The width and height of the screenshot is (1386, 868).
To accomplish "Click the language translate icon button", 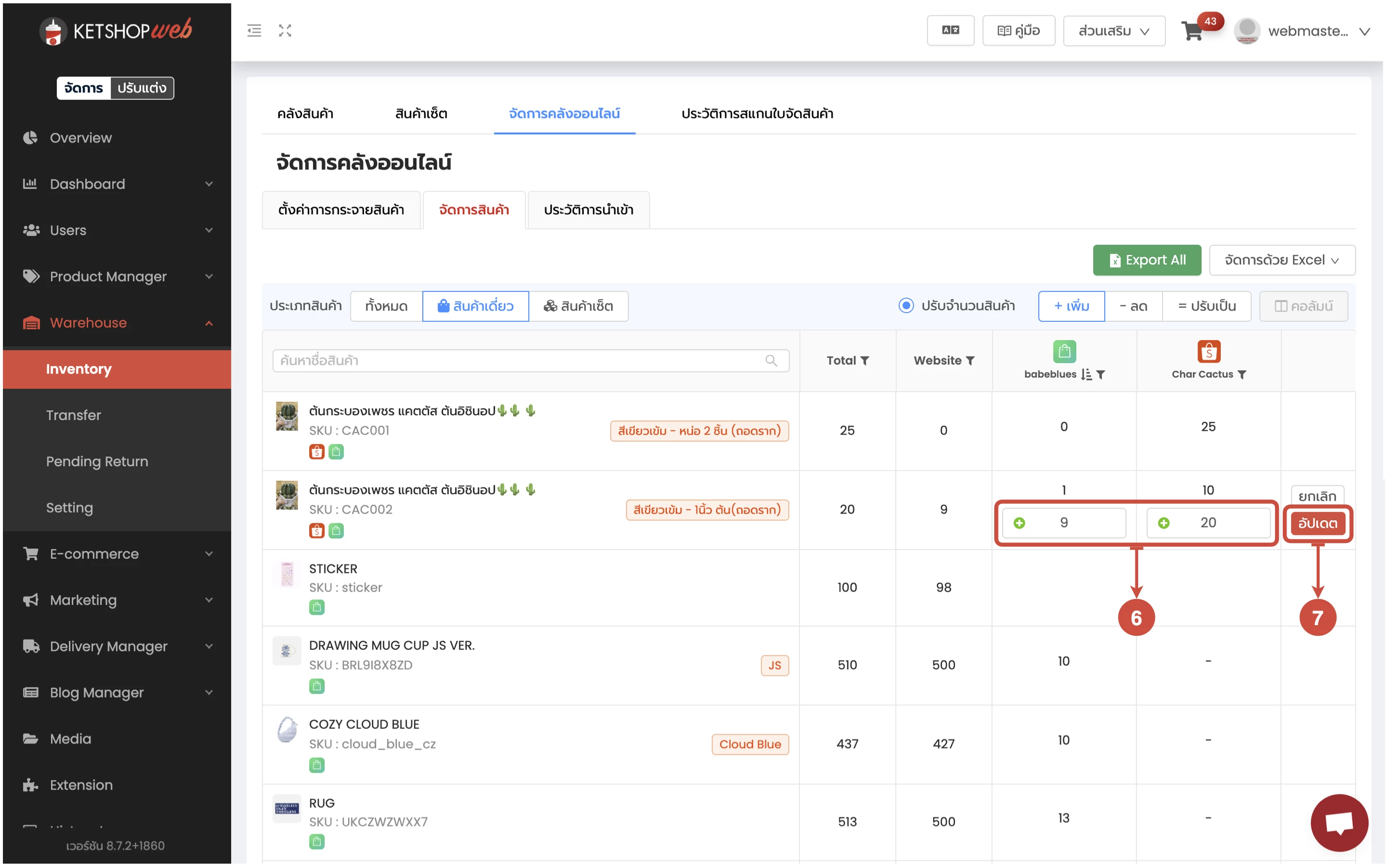I will pos(950,31).
